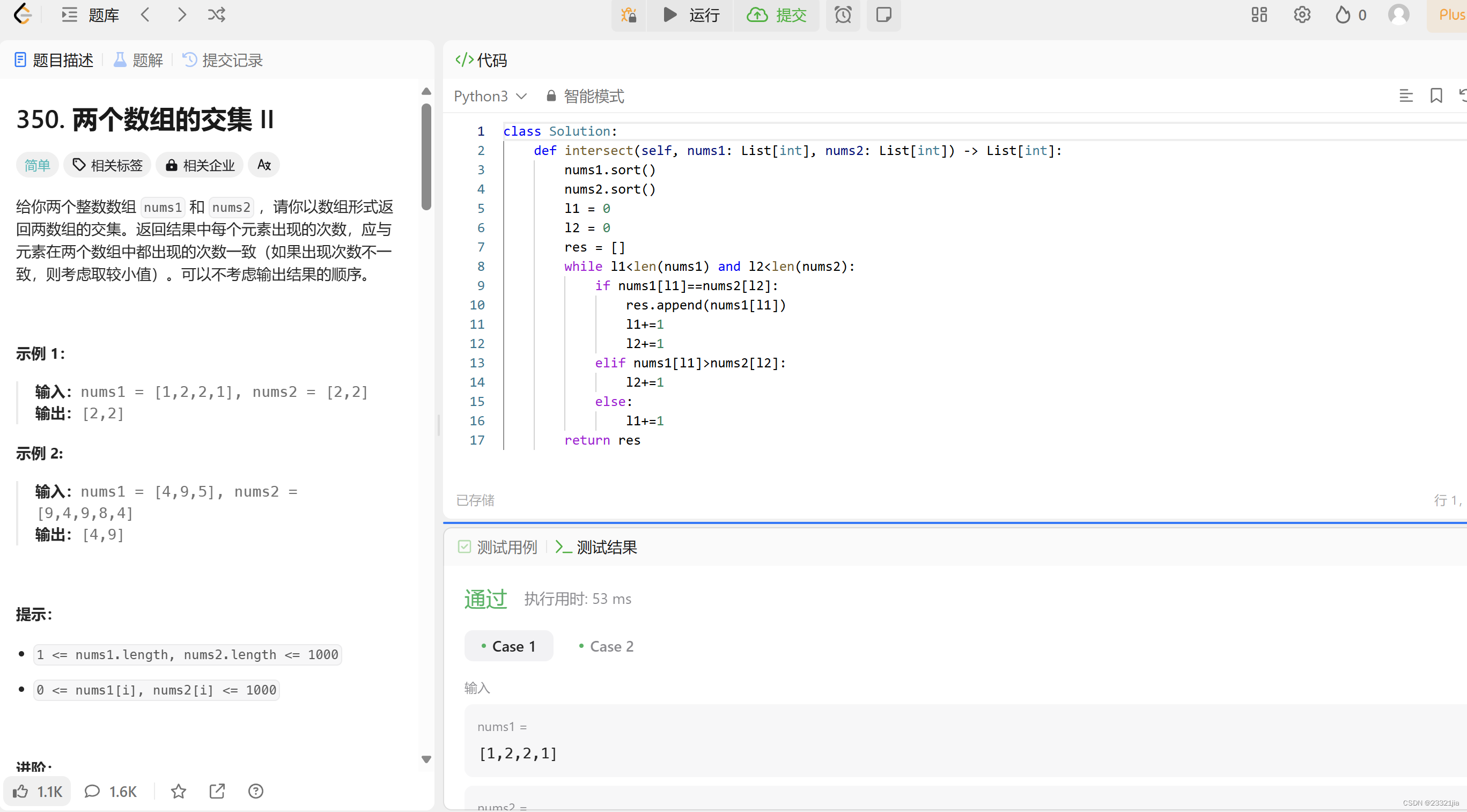Click the Plus membership button
The image size is (1467, 812).
(x=1448, y=15)
